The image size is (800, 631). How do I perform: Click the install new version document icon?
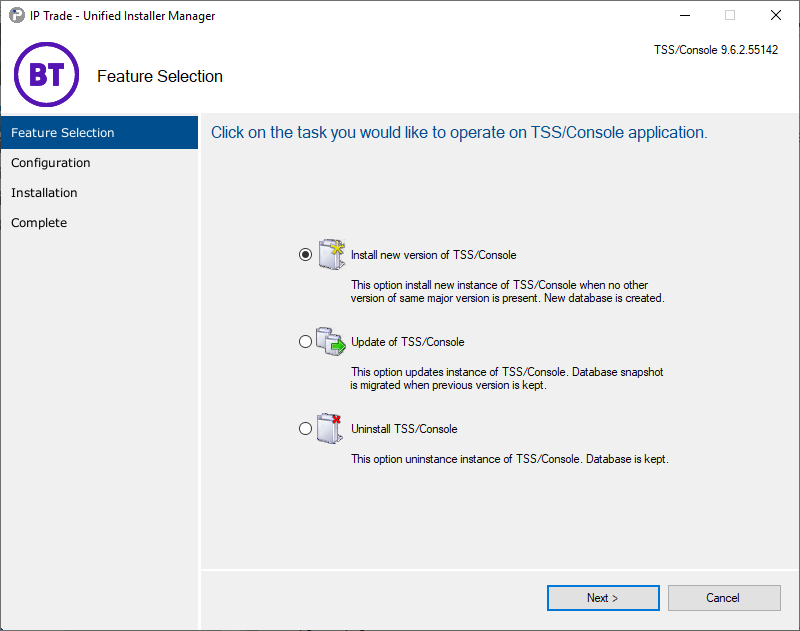(331, 254)
